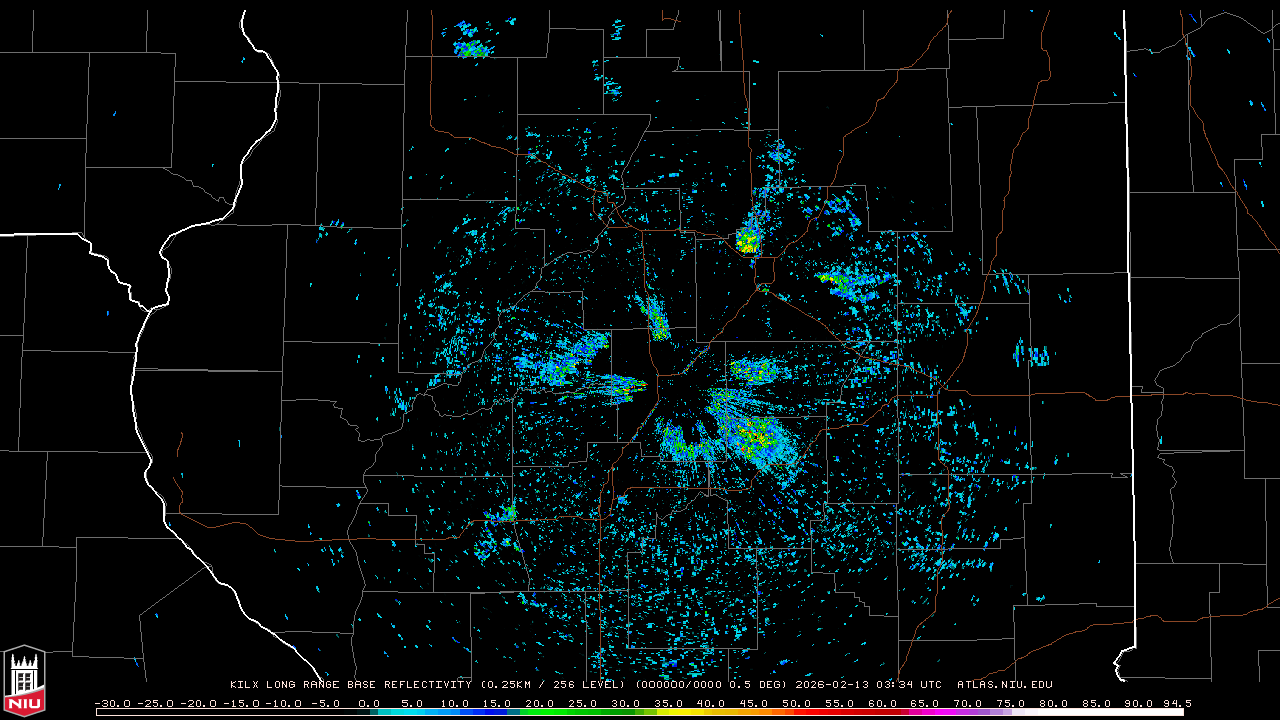The height and width of the screenshot is (720, 1280).
Task: Click the narrow echo band just north of radar center
Action: (656, 318)
